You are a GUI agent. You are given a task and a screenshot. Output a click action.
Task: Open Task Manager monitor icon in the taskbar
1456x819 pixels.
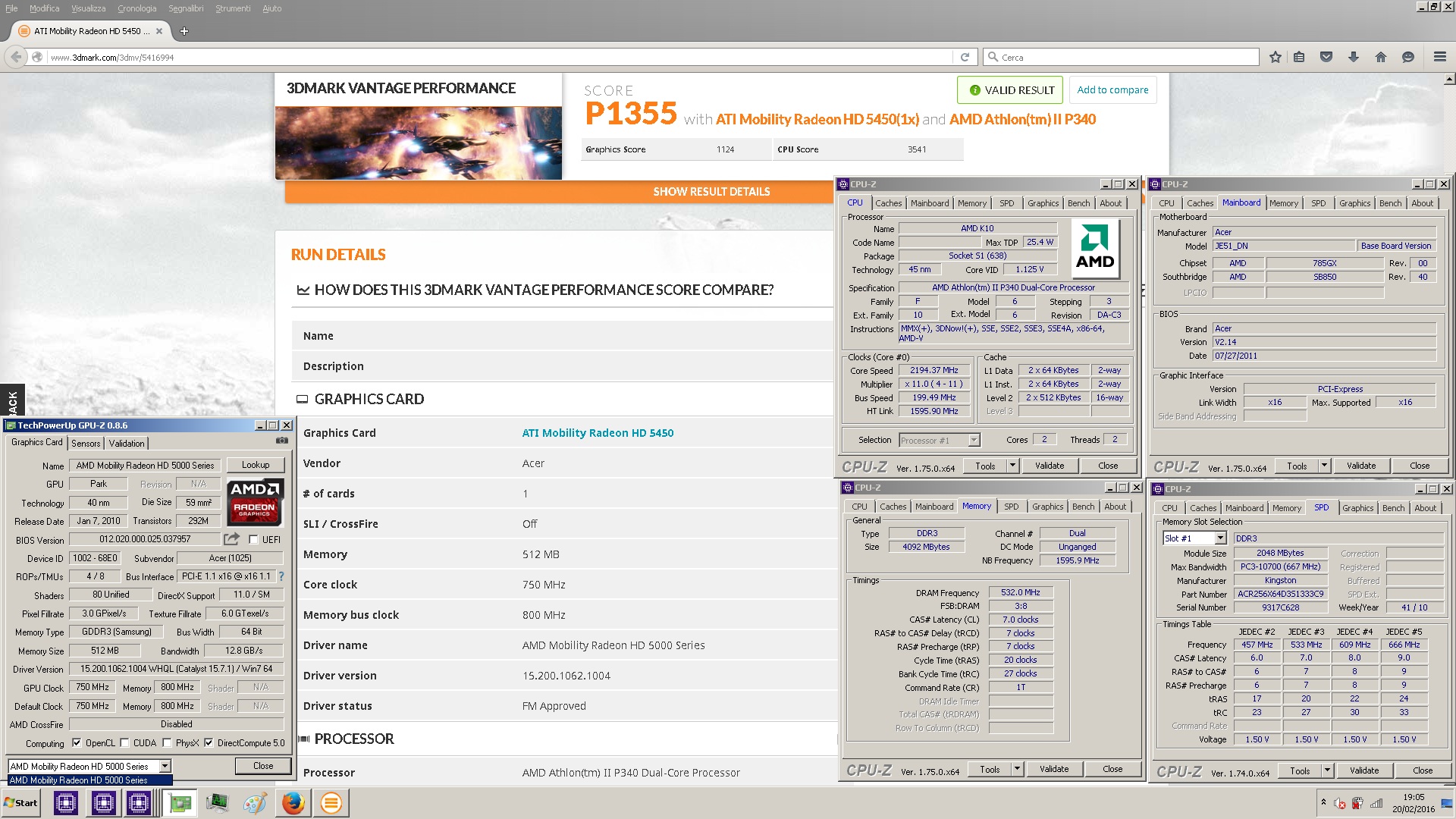[218, 803]
